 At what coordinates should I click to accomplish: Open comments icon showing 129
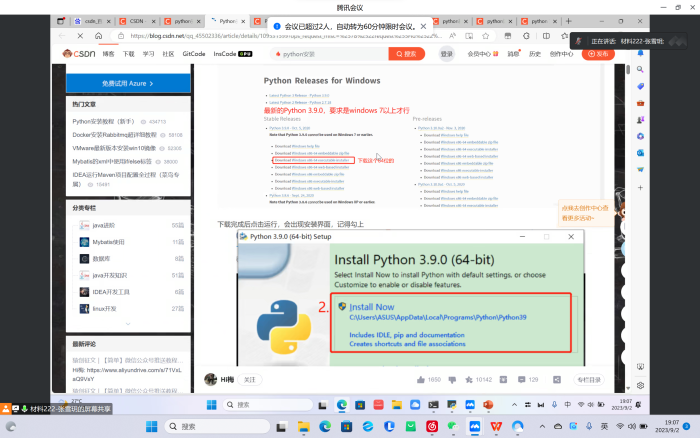[x=521, y=380]
